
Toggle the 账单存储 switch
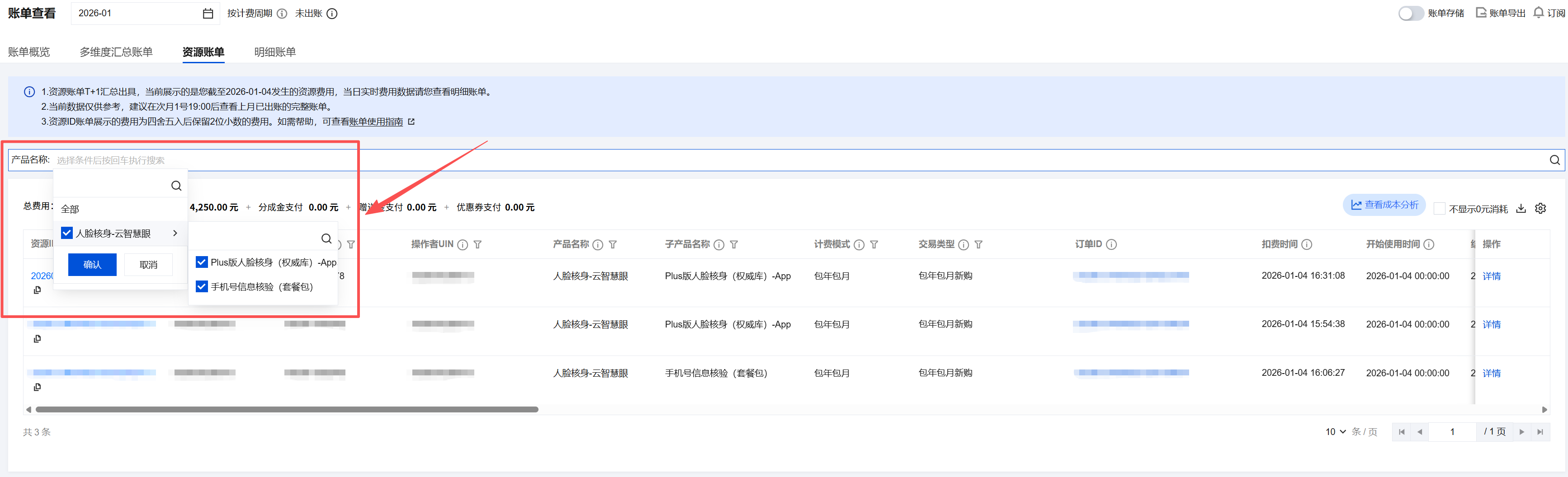point(1411,14)
